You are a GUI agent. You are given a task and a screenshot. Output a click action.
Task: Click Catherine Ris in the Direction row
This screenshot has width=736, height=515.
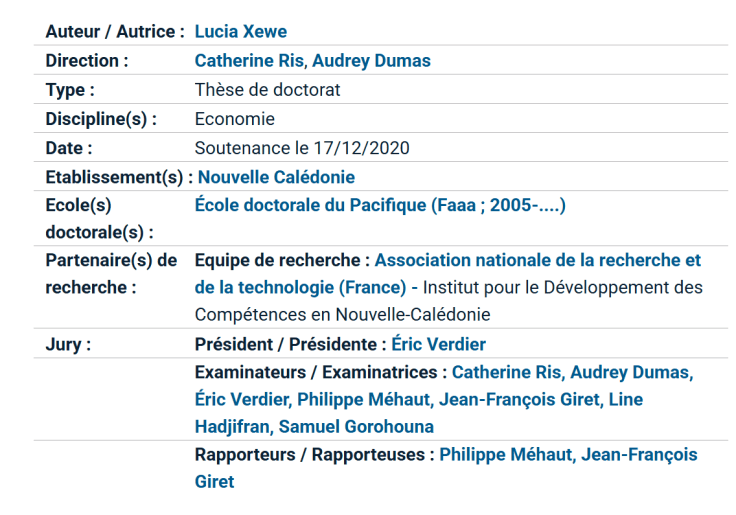(x=248, y=61)
